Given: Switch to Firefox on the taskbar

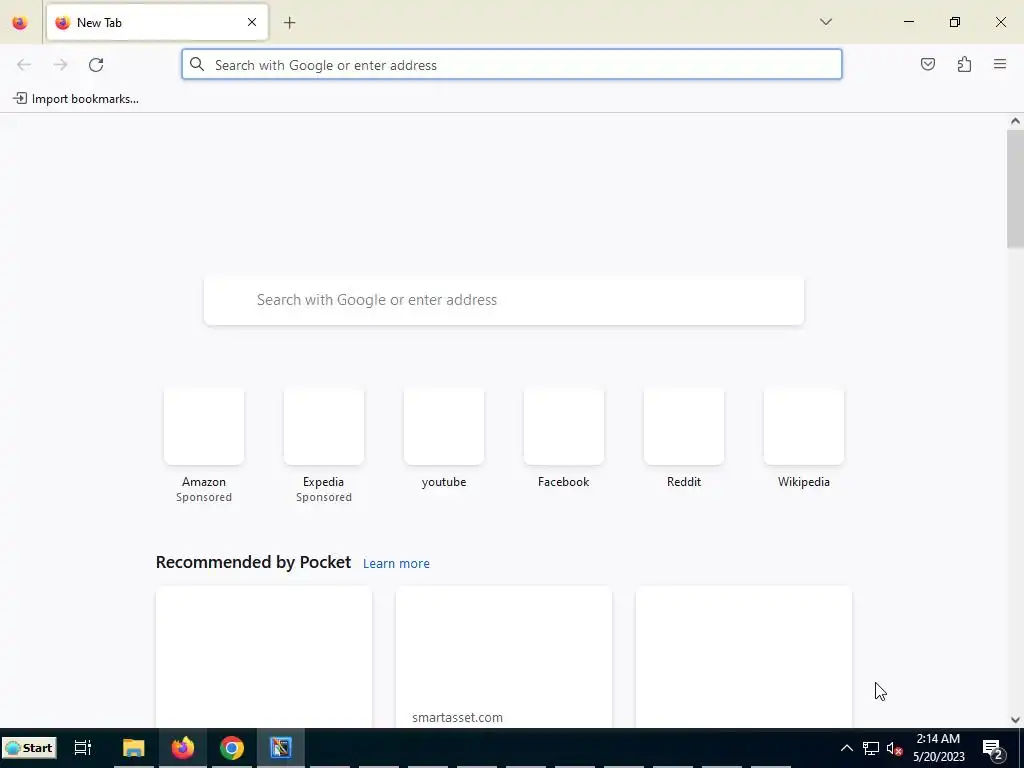Looking at the screenshot, I should click(183, 748).
